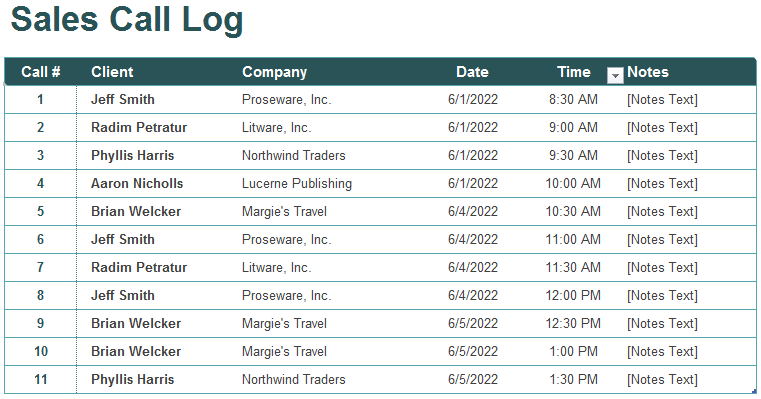Select call number 9 cell
Viewport: 761px width, 399px height.
[x=40, y=323]
